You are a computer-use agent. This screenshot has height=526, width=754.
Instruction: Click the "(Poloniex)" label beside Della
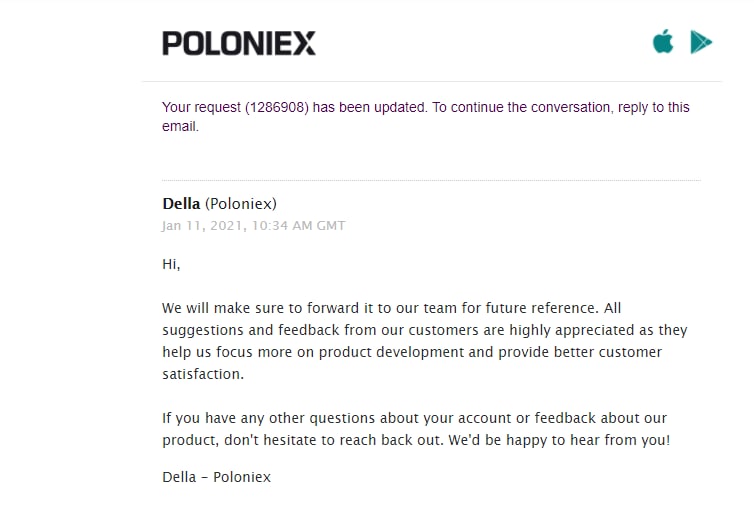[x=241, y=204]
